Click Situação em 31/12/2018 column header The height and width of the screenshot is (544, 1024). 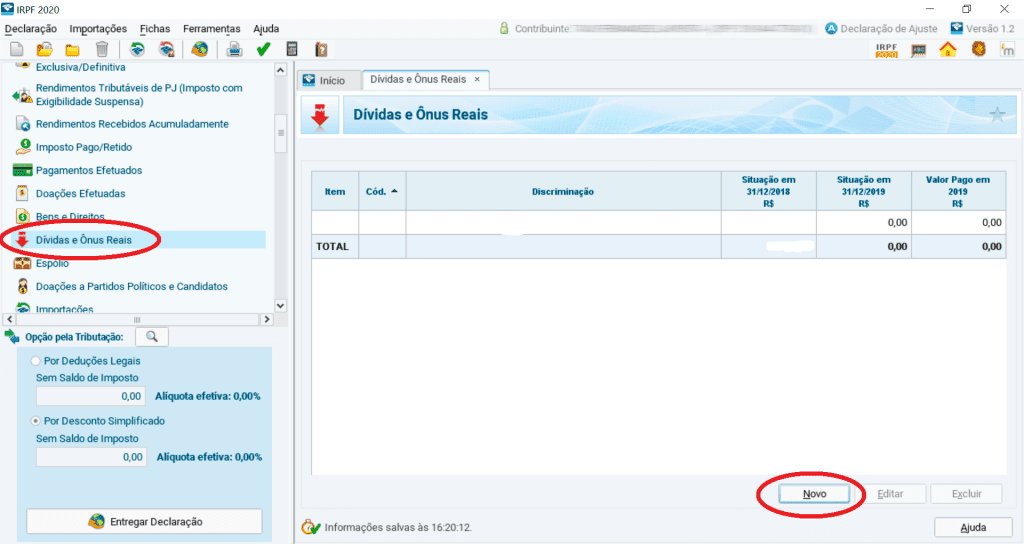769,191
